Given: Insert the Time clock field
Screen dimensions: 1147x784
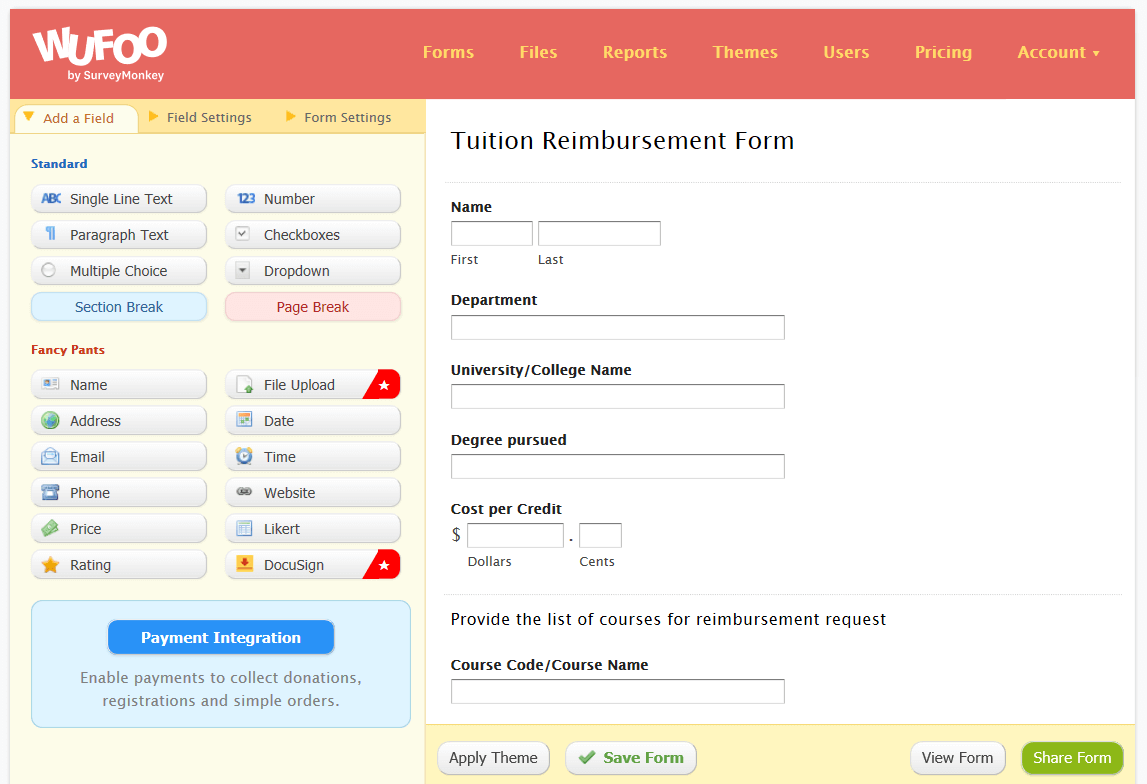Looking at the screenshot, I should 312,457.
